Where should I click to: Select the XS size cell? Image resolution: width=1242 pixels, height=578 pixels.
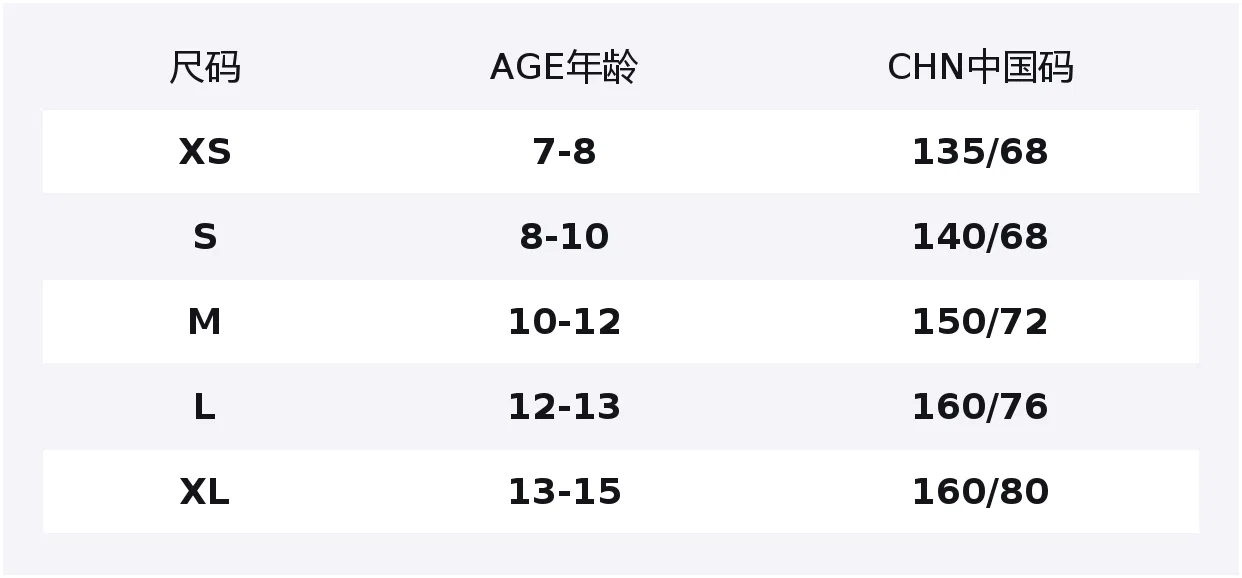click(x=204, y=152)
